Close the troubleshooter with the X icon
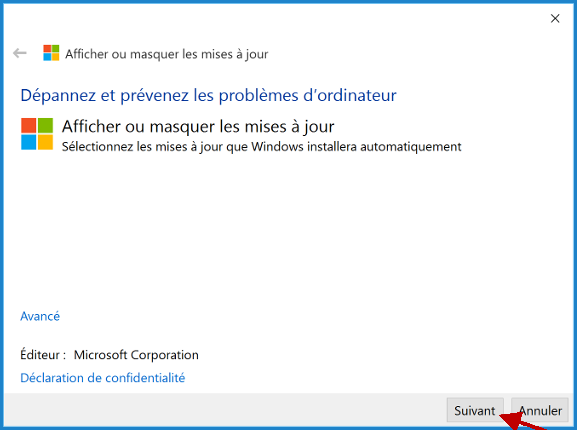The height and width of the screenshot is (430, 577). pos(555,18)
